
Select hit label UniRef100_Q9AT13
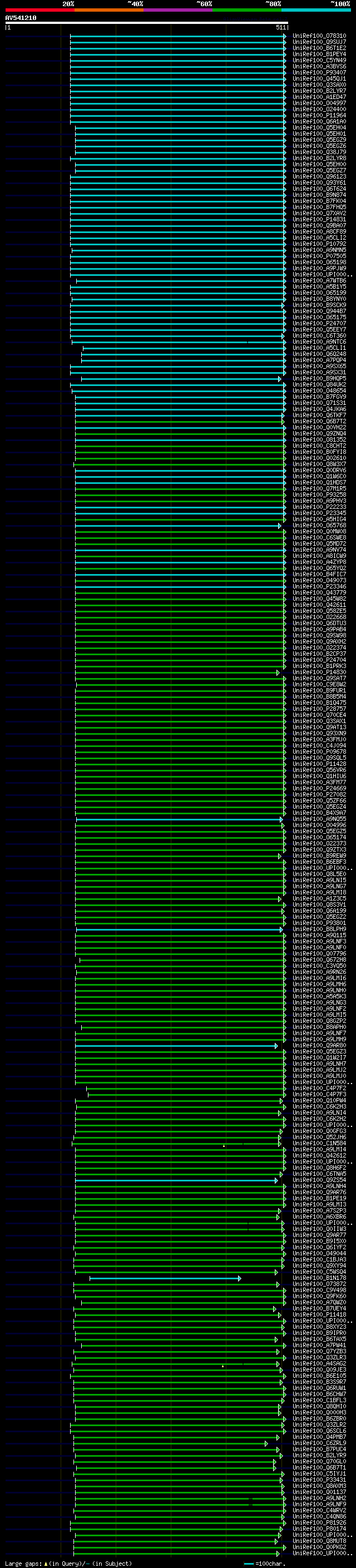319,727
